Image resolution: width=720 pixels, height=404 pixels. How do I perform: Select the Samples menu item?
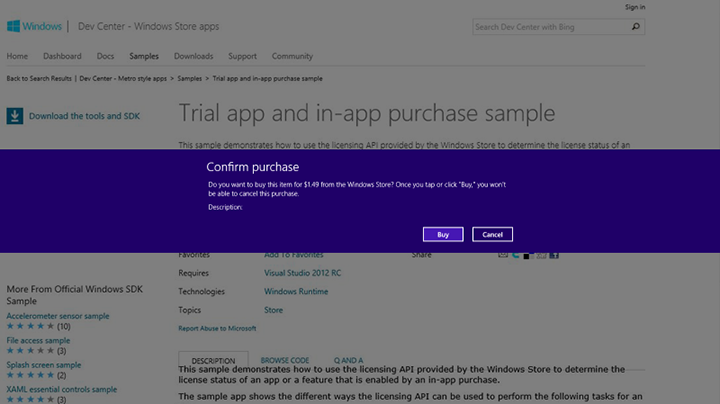[x=144, y=56]
